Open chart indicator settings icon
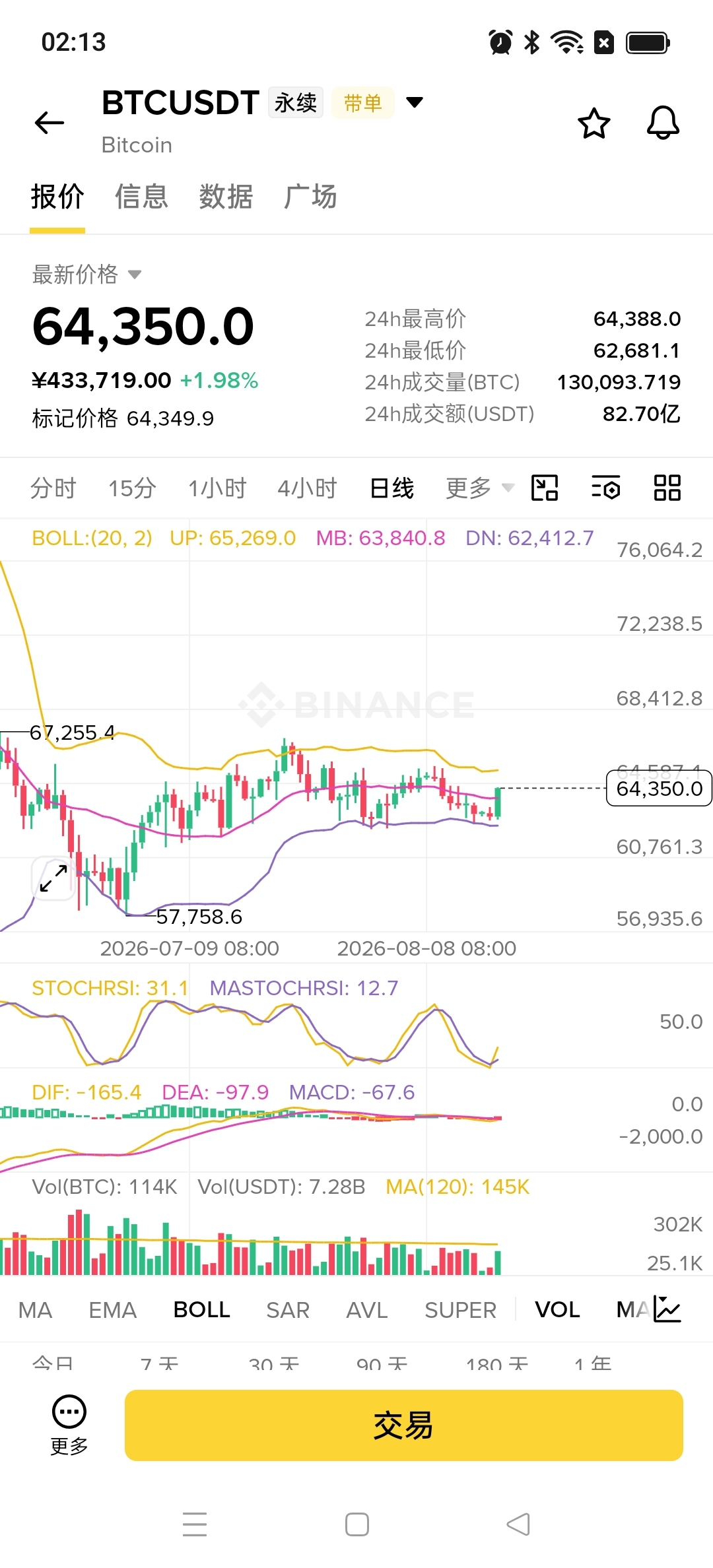Viewport: 713px width, 1568px height. (x=605, y=488)
